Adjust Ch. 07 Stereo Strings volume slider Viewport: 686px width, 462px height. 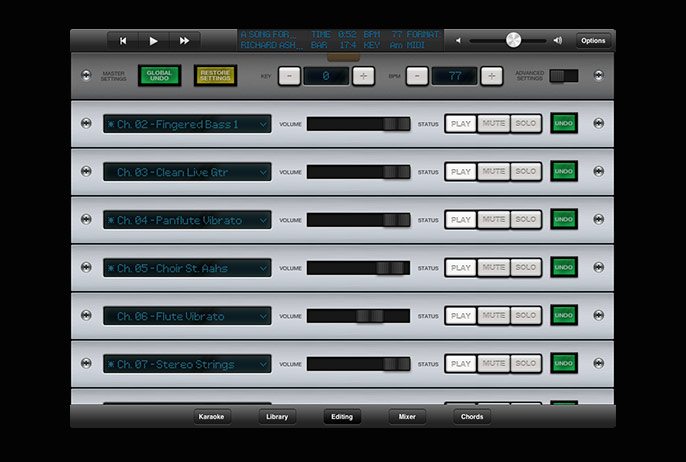pos(396,364)
